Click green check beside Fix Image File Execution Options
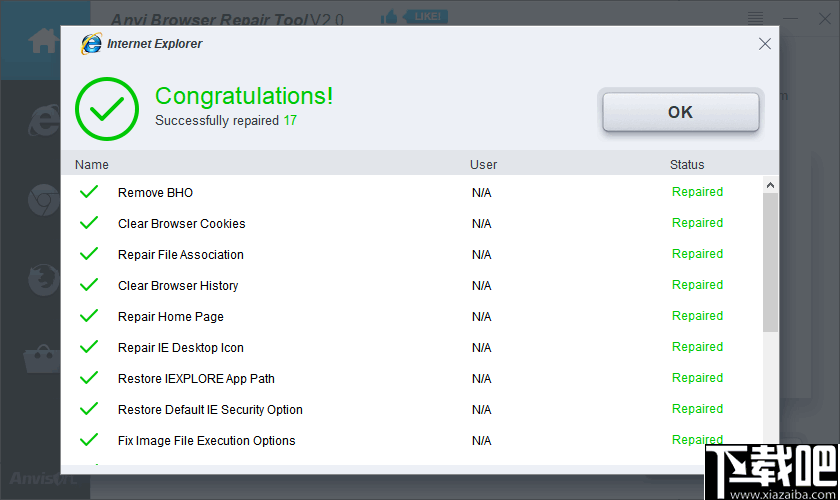840x500 pixels. click(89, 441)
